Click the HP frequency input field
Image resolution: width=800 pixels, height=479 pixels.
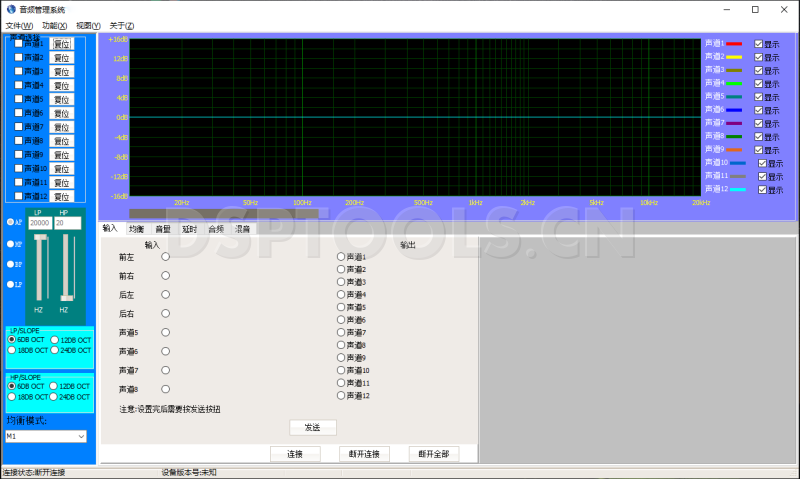66,223
